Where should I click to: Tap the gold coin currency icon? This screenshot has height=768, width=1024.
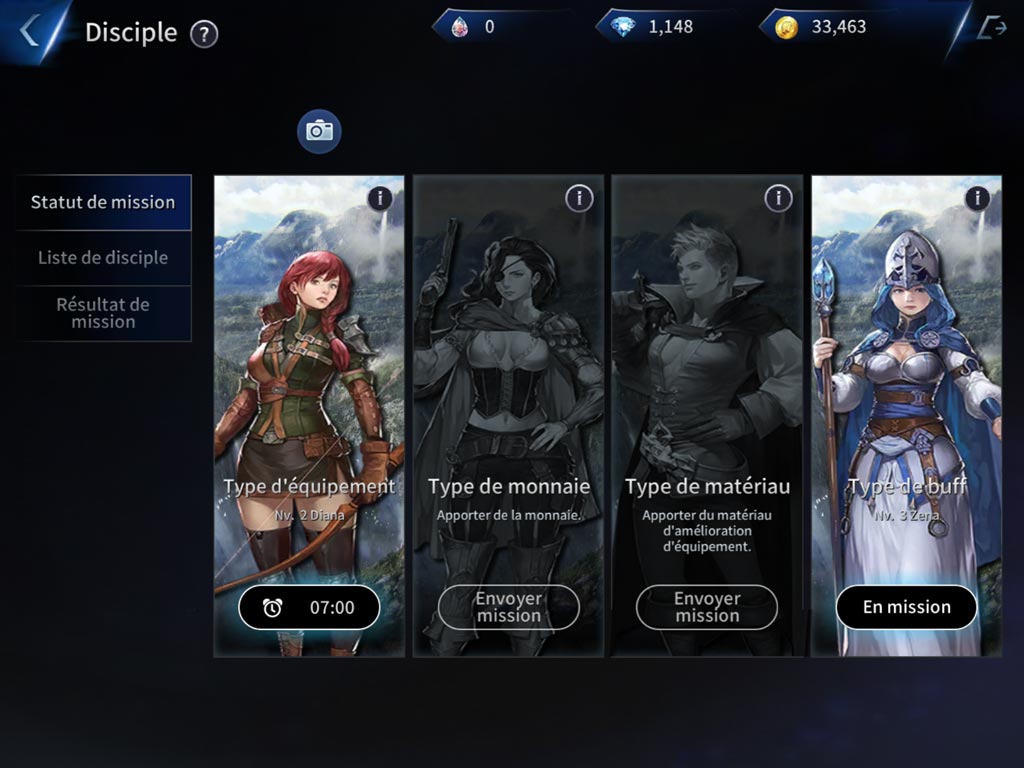(786, 27)
